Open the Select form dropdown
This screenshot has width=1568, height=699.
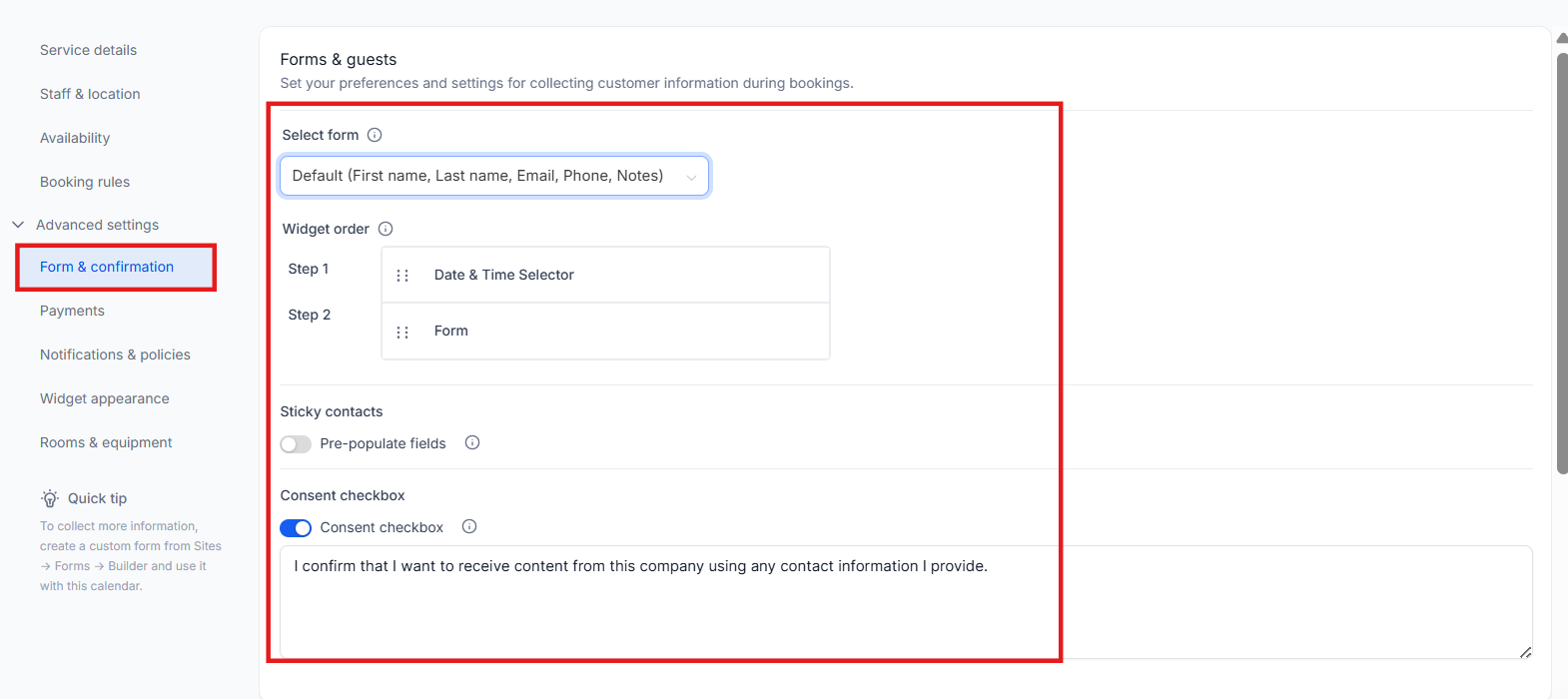(x=479, y=176)
